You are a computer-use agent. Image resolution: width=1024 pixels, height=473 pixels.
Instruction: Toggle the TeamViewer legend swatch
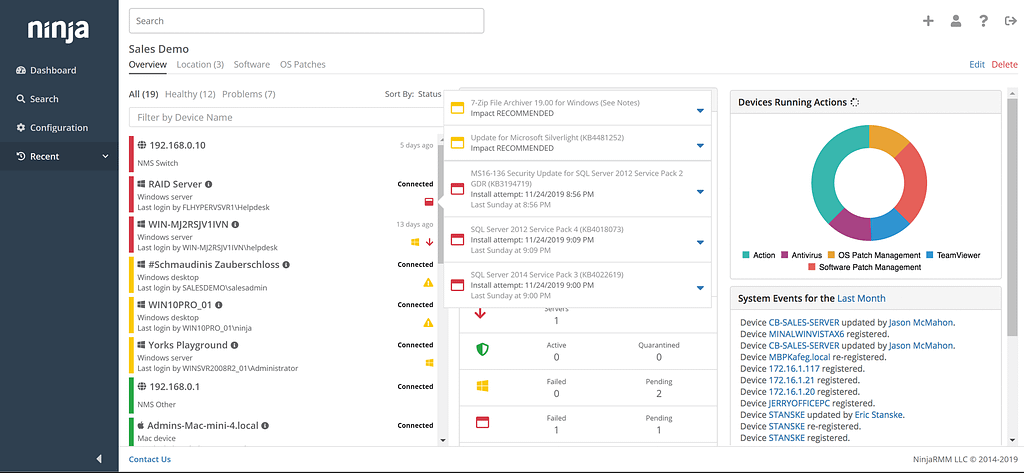click(x=929, y=255)
